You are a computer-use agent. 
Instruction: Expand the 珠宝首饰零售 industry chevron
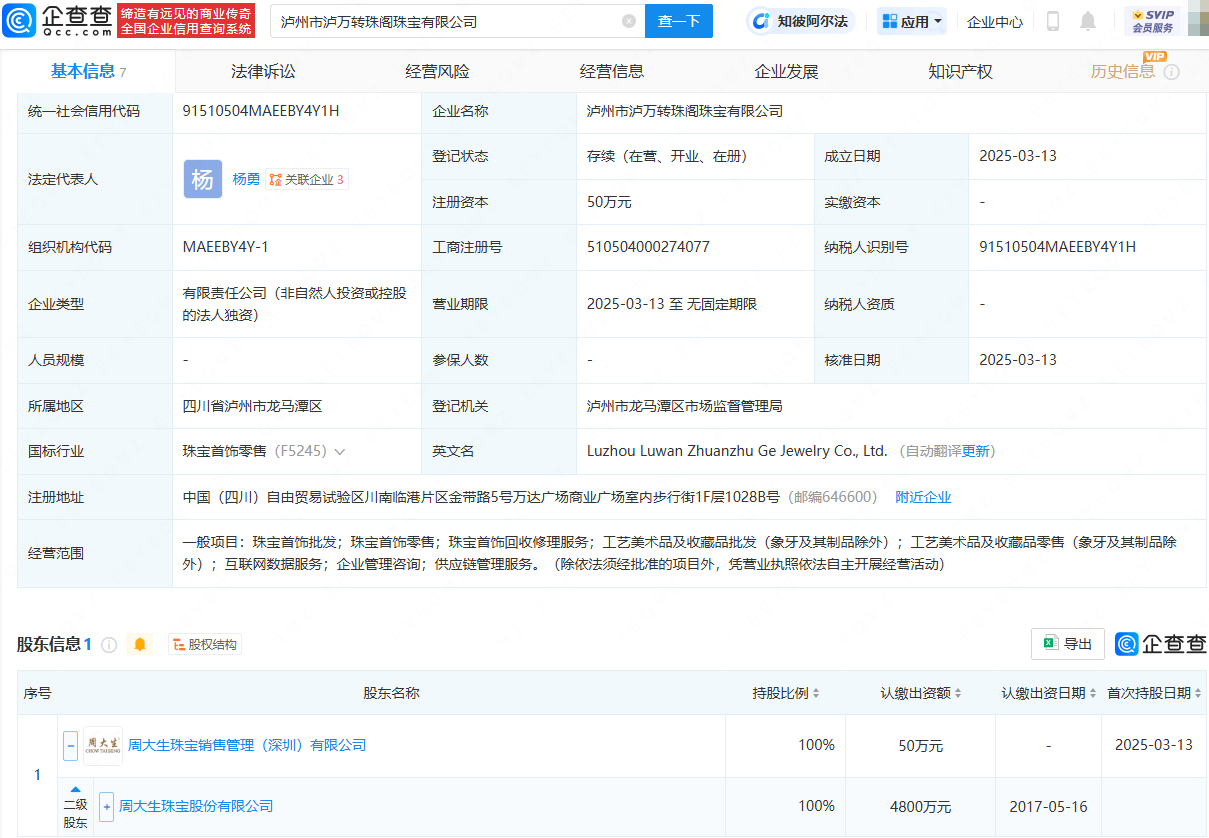click(x=340, y=452)
